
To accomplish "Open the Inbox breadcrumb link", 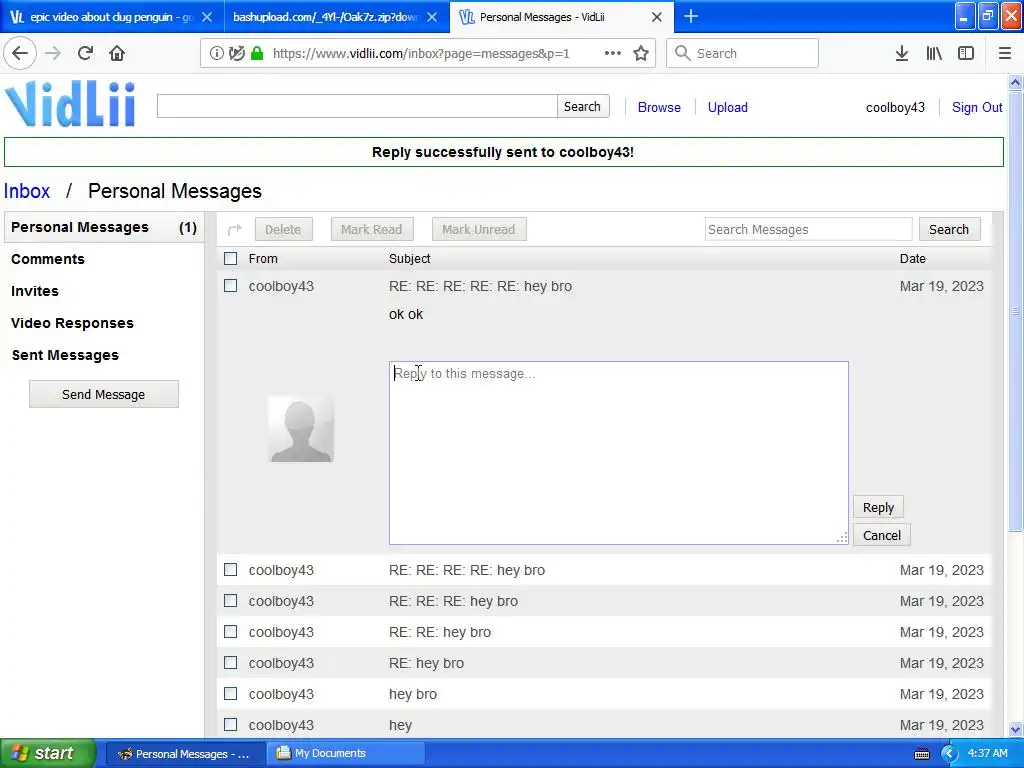I will 27,191.
